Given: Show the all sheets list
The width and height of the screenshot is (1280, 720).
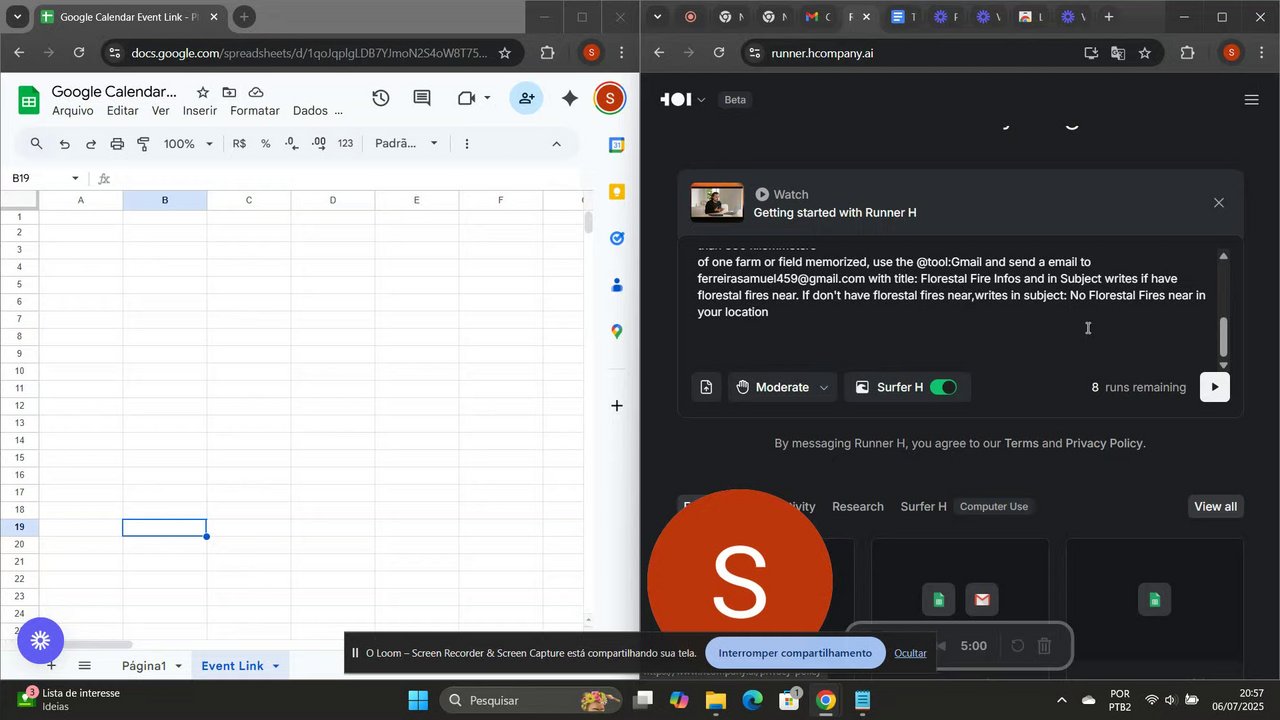Looking at the screenshot, I should click(x=85, y=665).
